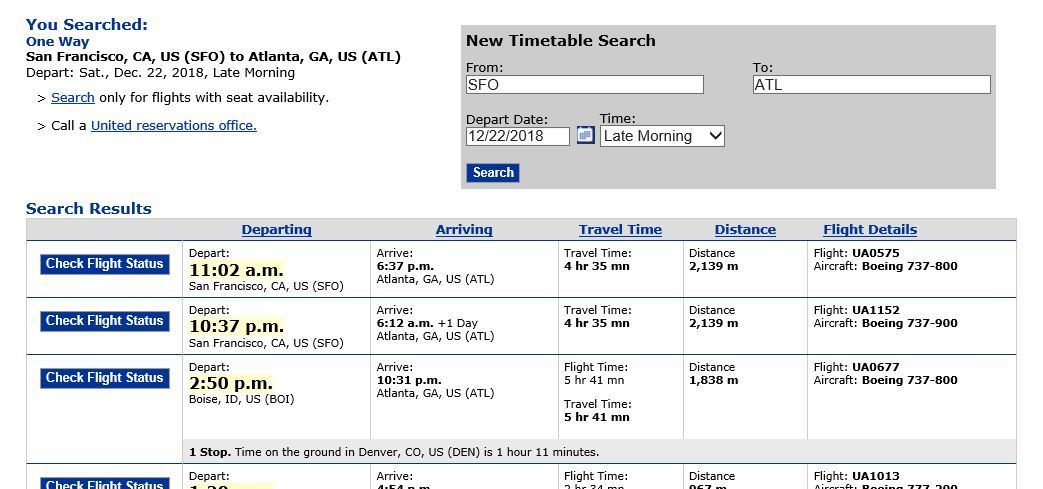Click the Flight Details column header

pyautogui.click(x=870, y=230)
